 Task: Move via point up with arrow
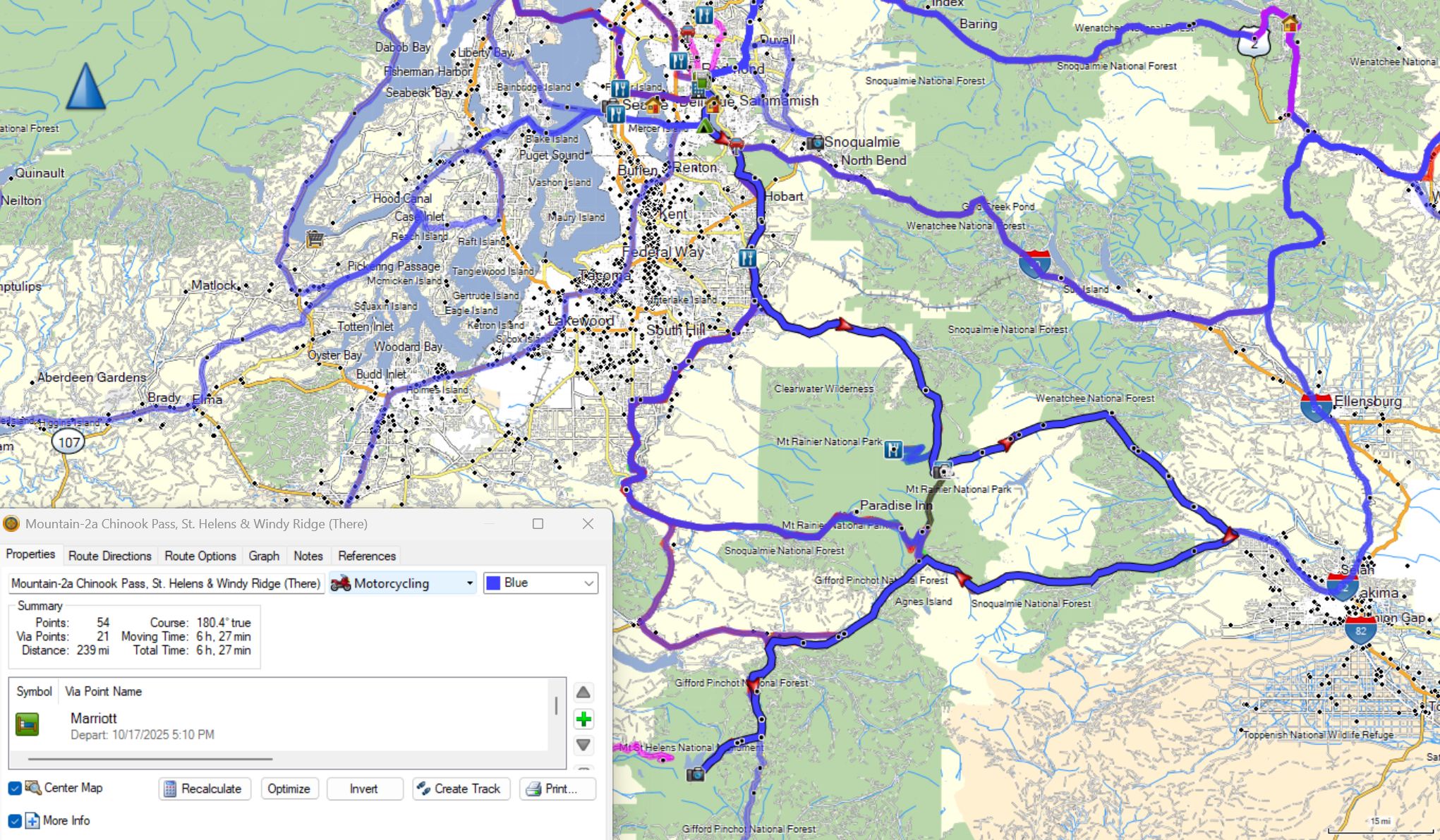pos(583,692)
